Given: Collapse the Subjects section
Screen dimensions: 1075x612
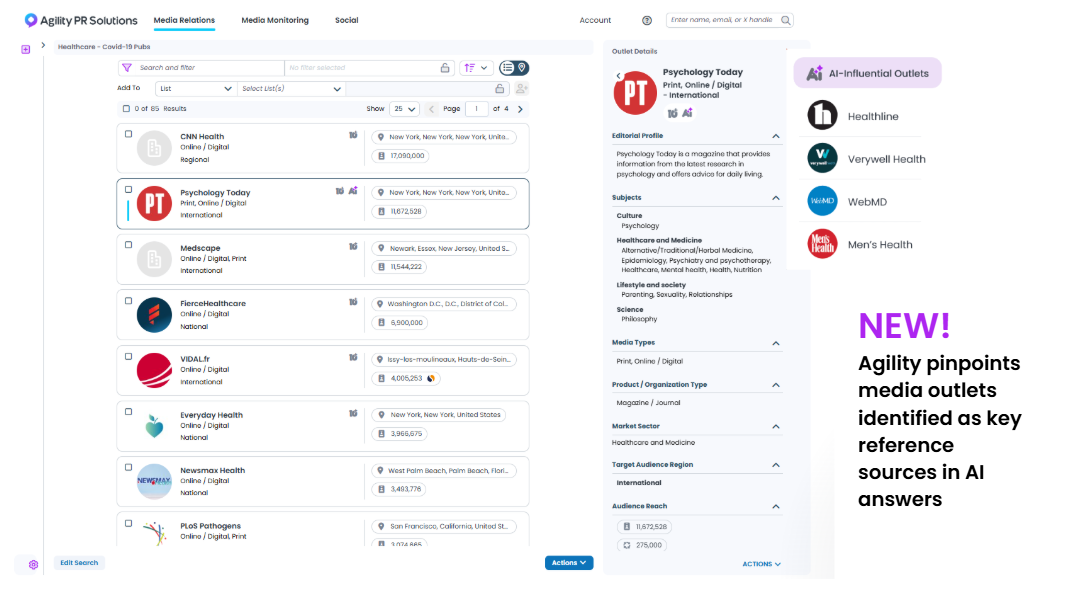Looking at the screenshot, I should (x=776, y=198).
